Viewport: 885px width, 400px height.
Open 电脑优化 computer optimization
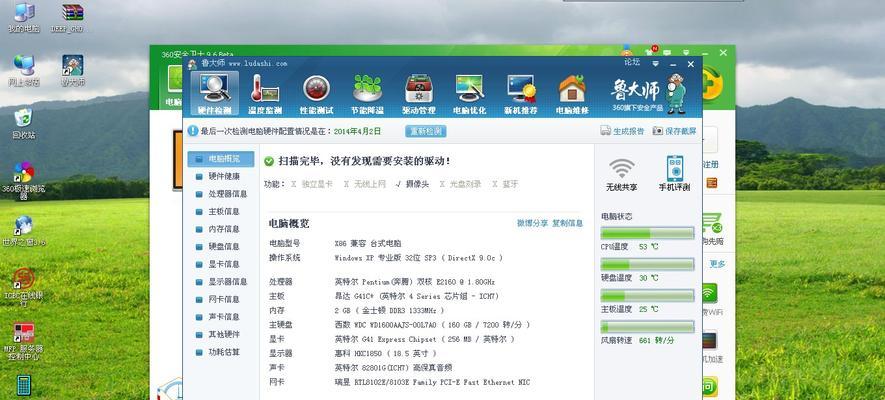tap(469, 94)
